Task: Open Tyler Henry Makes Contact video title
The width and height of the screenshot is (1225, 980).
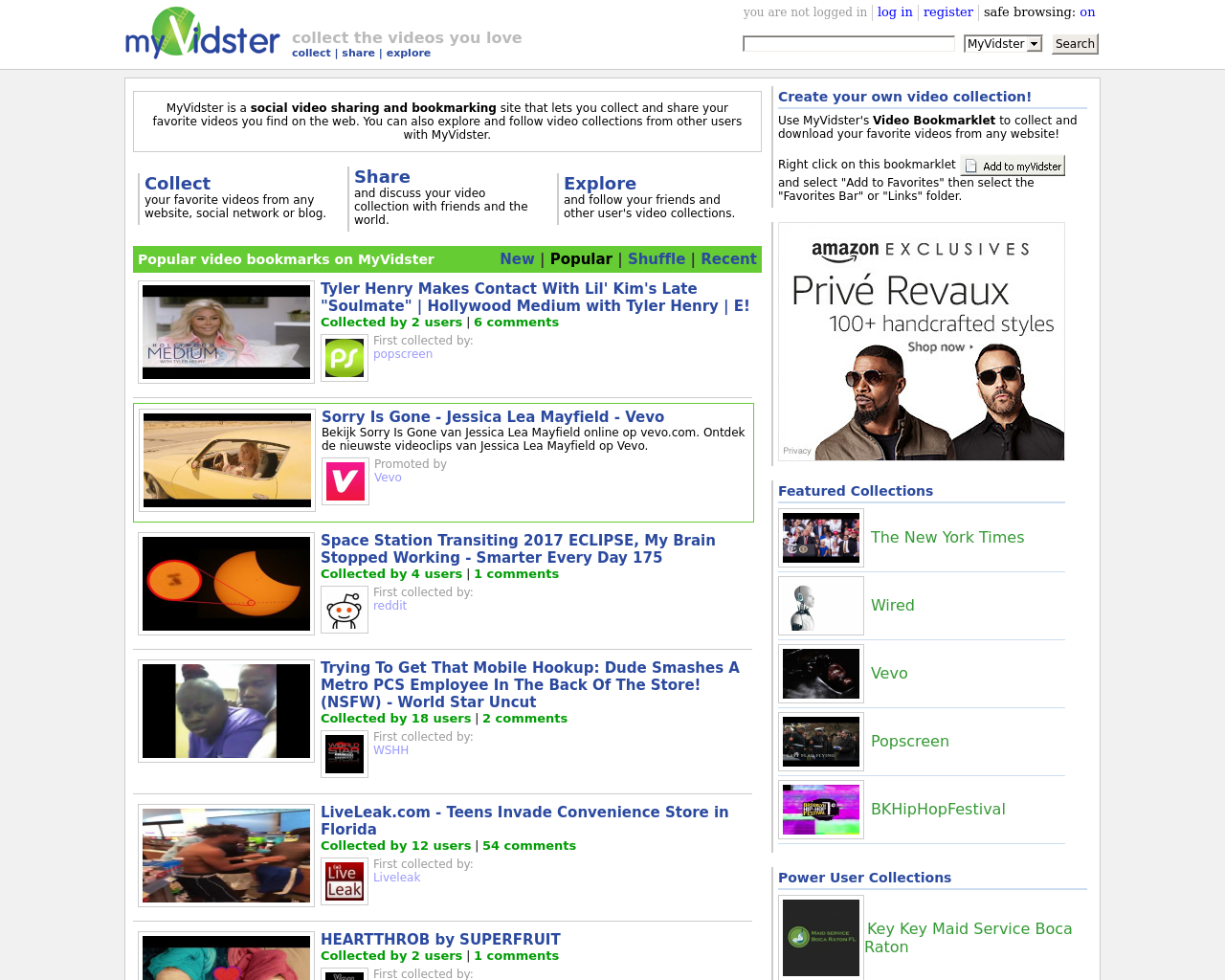Action: (x=535, y=298)
